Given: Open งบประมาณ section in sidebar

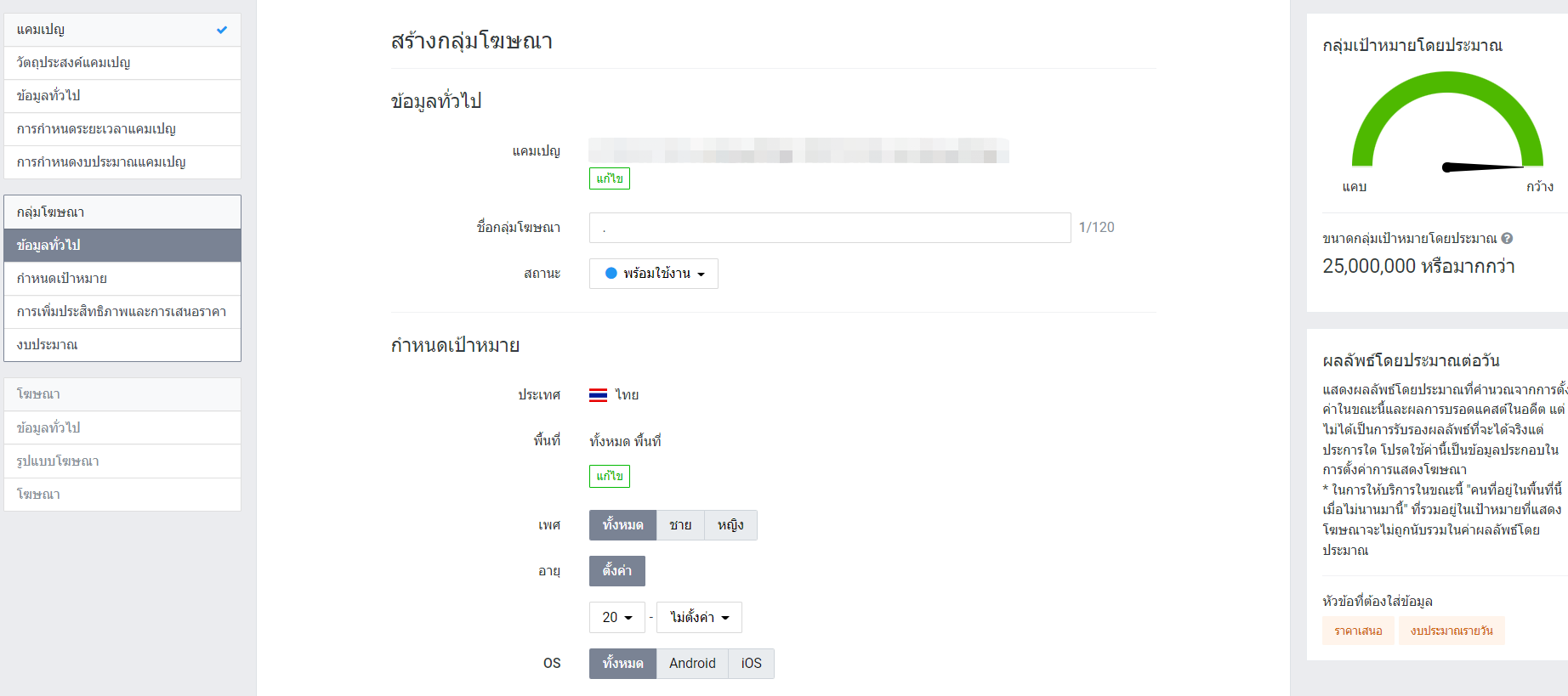Looking at the screenshot, I should point(122,345).
